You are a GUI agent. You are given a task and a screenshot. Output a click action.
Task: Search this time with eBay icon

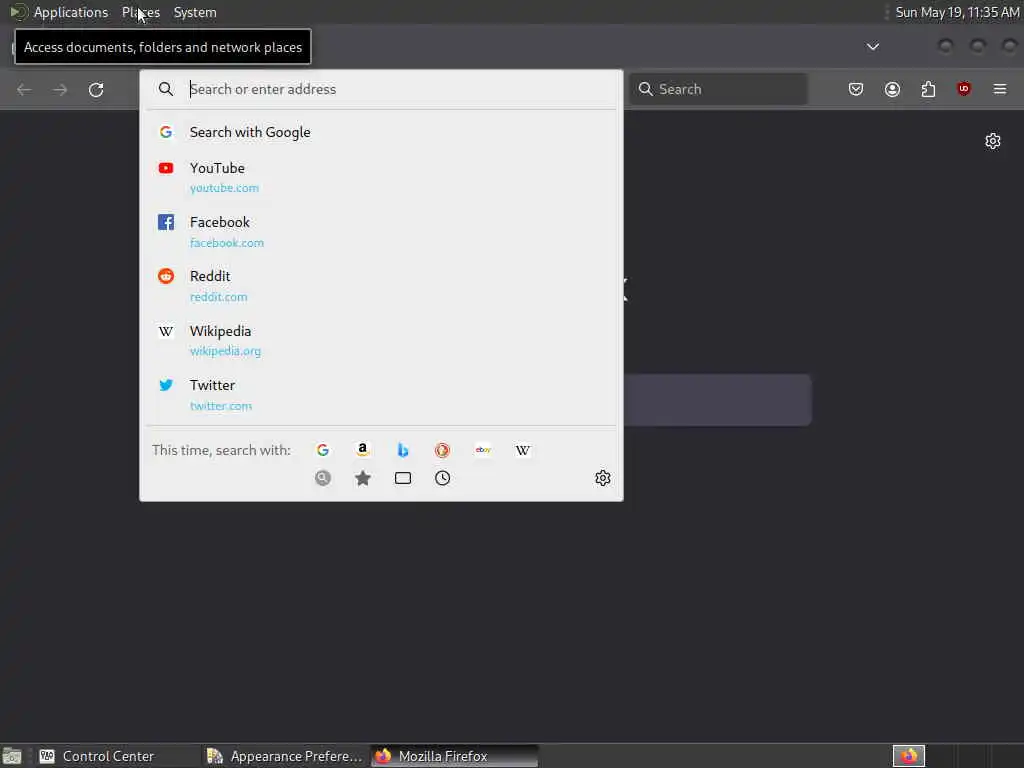coord(483,450)
